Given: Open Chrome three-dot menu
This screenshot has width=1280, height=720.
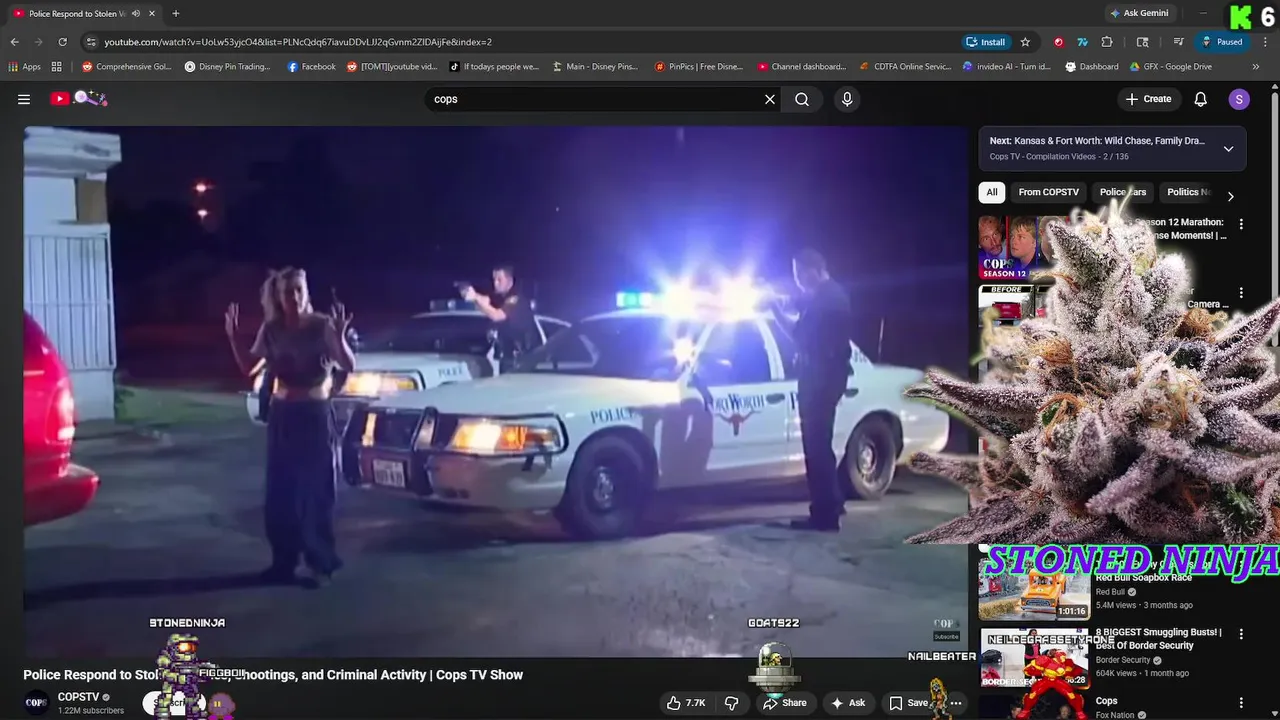Looking at the screenshot, I should [1265, 42].
